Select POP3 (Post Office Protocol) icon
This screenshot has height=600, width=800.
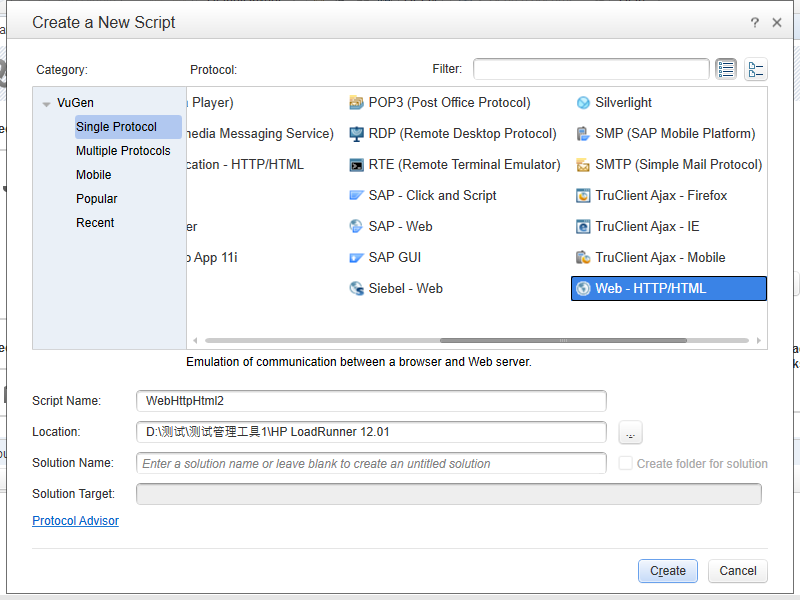pos(356,103)
